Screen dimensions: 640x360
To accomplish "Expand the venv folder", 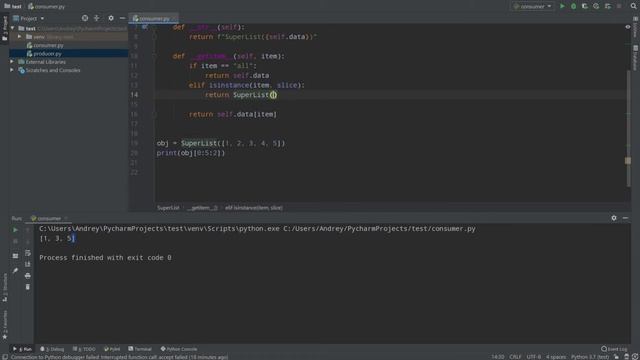I will point(19,37).
